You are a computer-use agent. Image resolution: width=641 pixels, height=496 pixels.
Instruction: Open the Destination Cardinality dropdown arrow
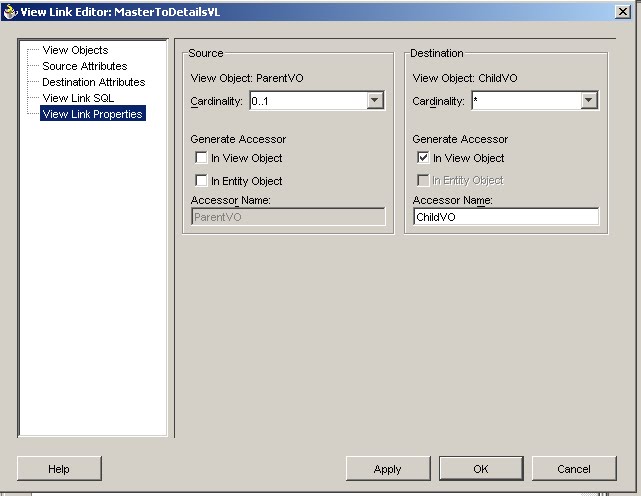[x=589, y=100]
